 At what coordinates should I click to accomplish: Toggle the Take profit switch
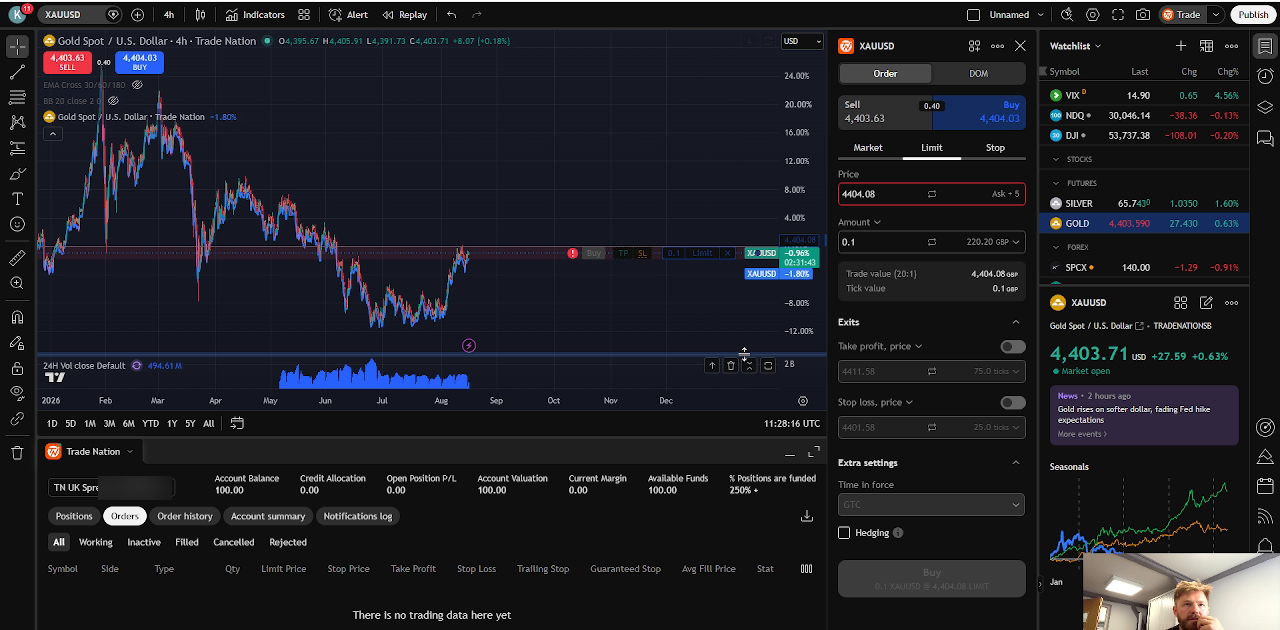(x=1013, y=346)
